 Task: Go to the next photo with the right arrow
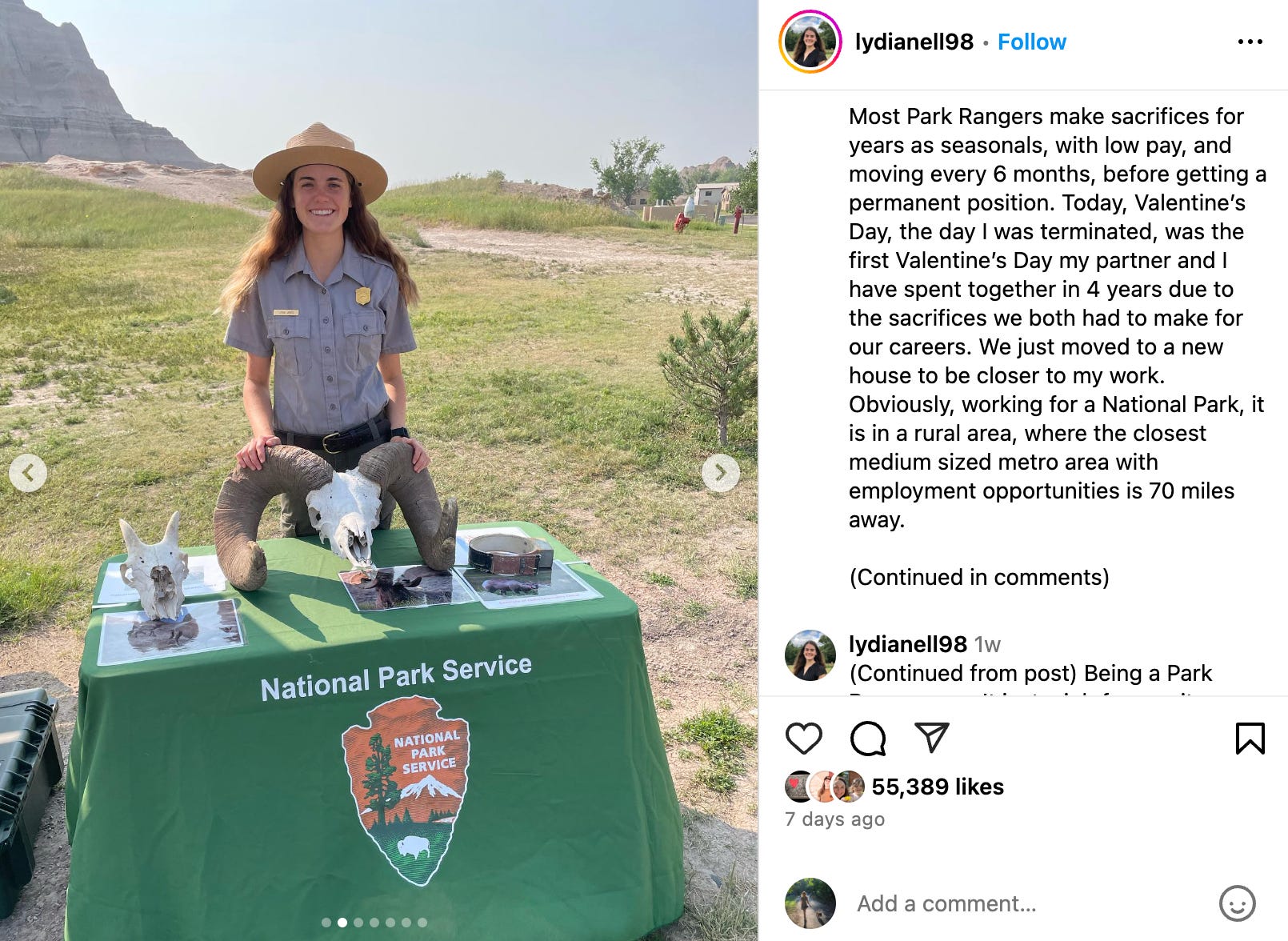[x=721, y=473]
